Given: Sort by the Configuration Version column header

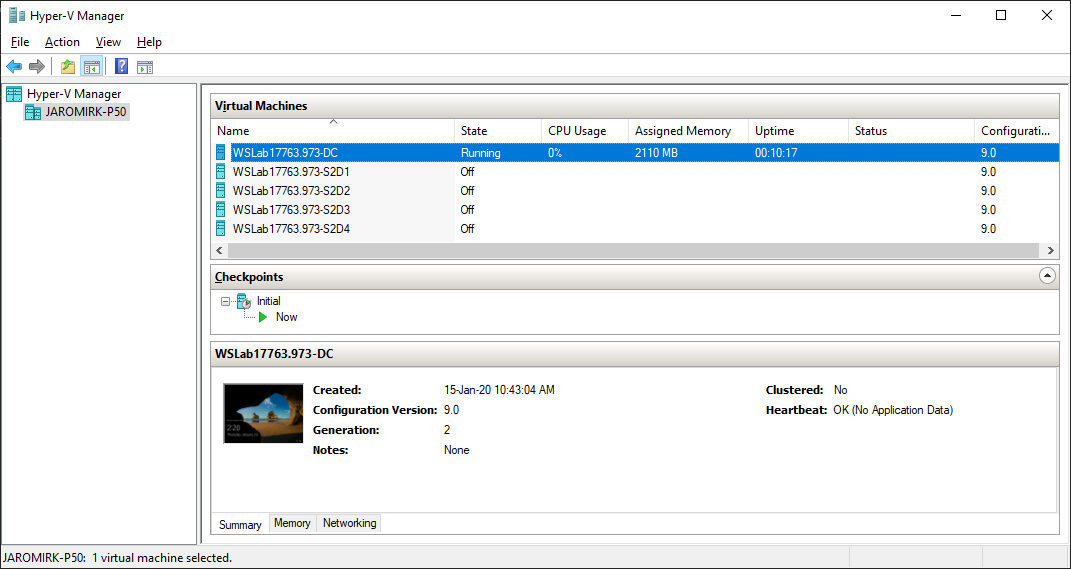Looking at the screenshot, I should pyautogui.click(x=1016, y=130).
